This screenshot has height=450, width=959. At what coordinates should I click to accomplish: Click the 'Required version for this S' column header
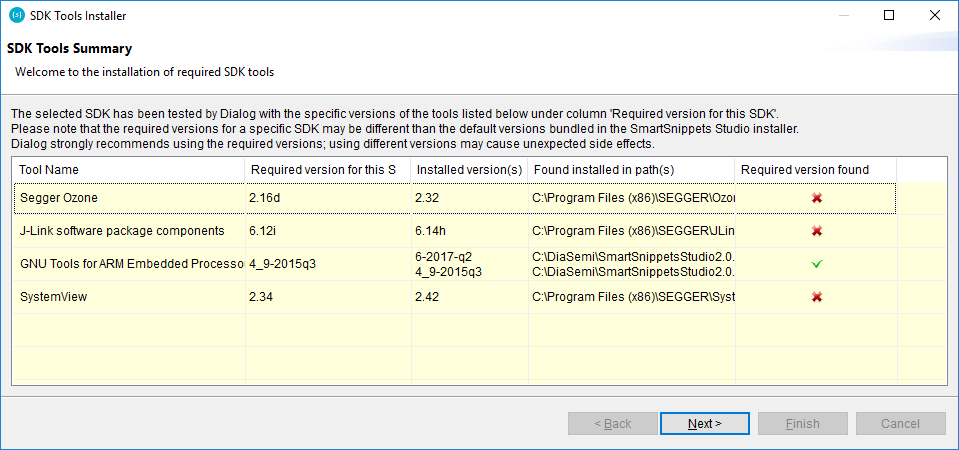coord(328,170)
